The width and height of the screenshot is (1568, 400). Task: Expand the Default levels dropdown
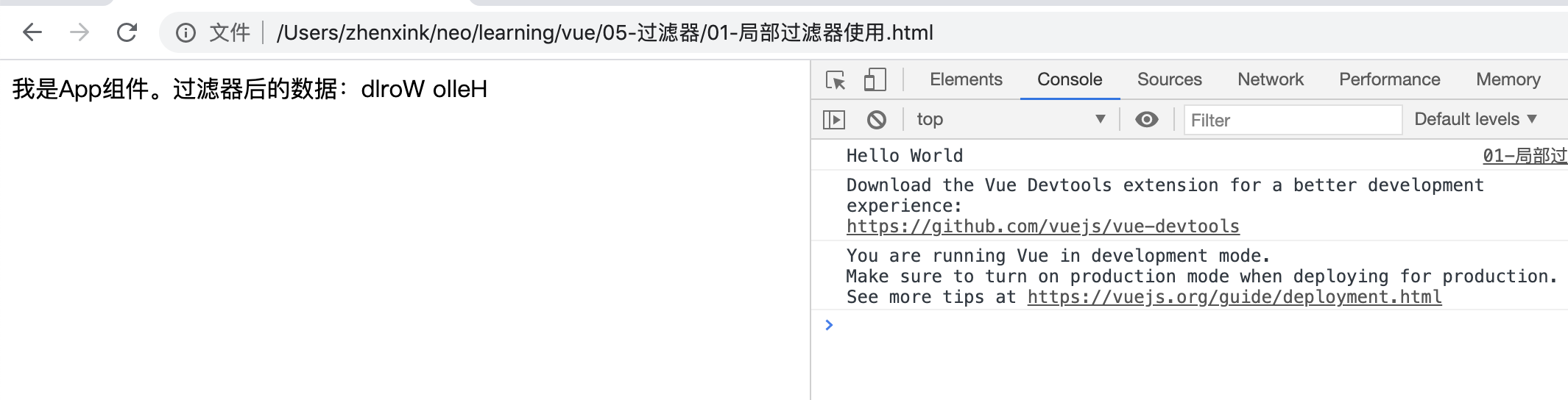click(1476, 119)
